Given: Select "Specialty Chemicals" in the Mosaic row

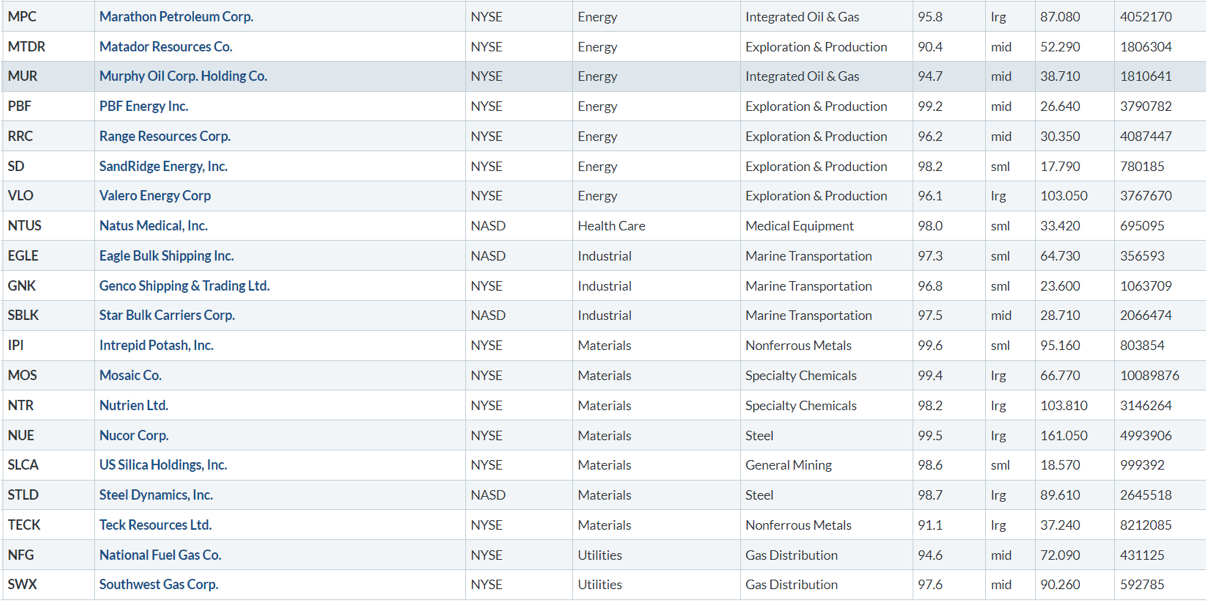Looking at the screenshot, I should coord(801,375).
